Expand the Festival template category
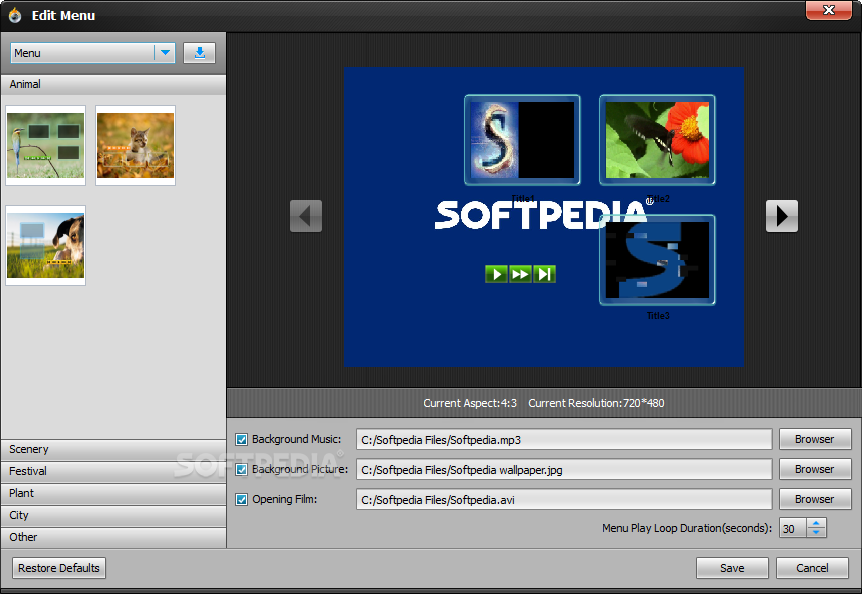The image size is (862, 594). pyautogui.click(x=113, y=471)
